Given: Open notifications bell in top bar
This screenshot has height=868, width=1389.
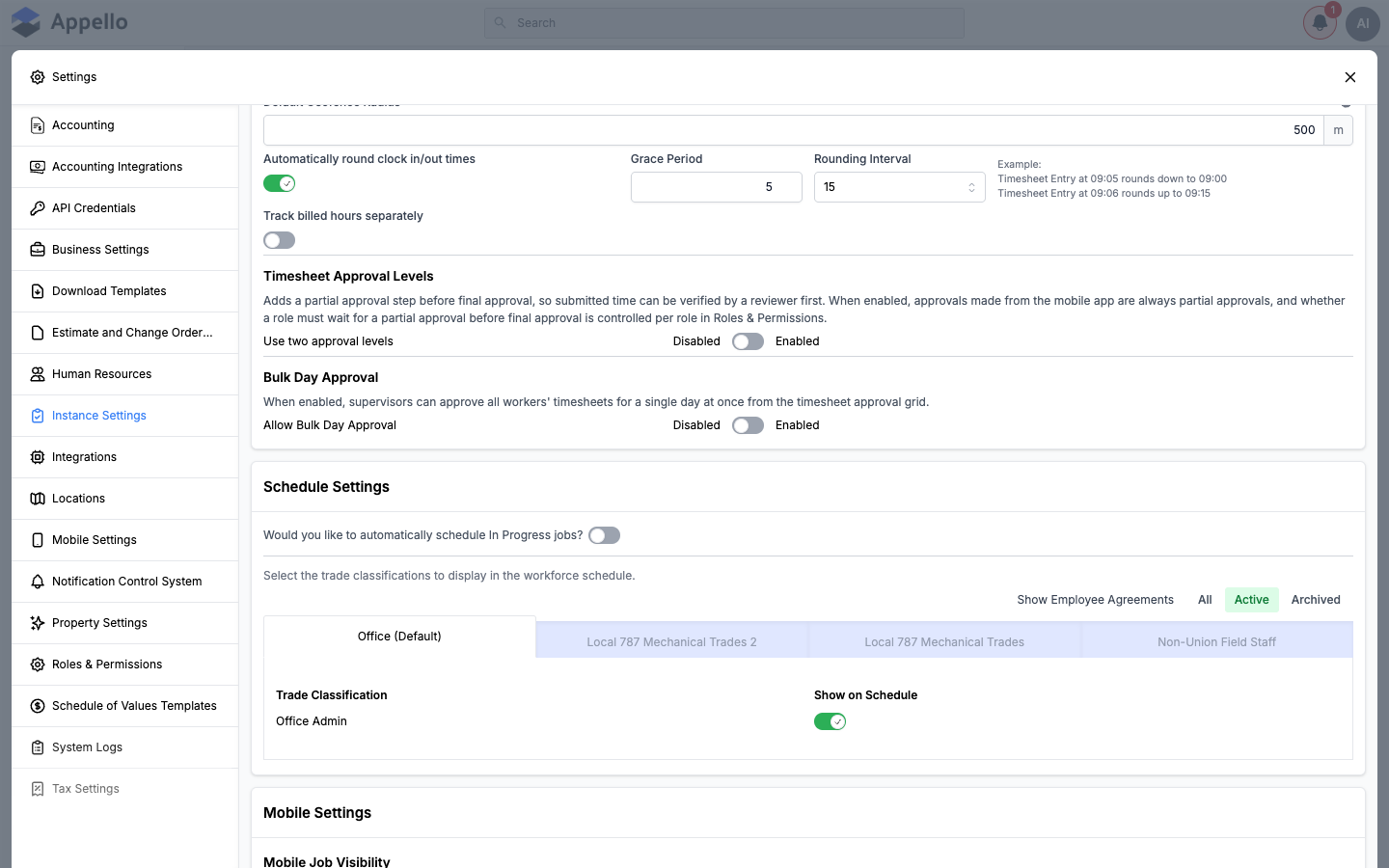Looking at the screenshot, I should click(x=1320, y=23).
